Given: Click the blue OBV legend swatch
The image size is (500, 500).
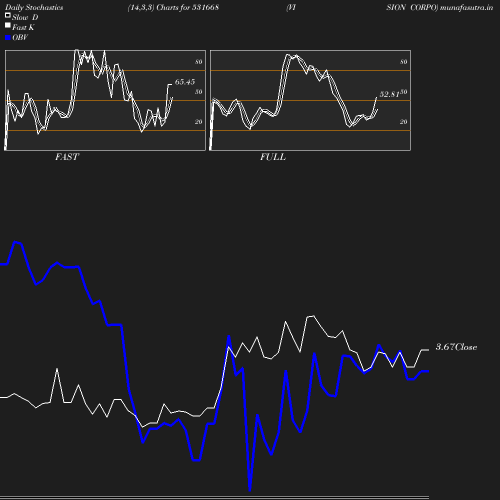Looking at the screenshot, I should click(x=8, y=38).
